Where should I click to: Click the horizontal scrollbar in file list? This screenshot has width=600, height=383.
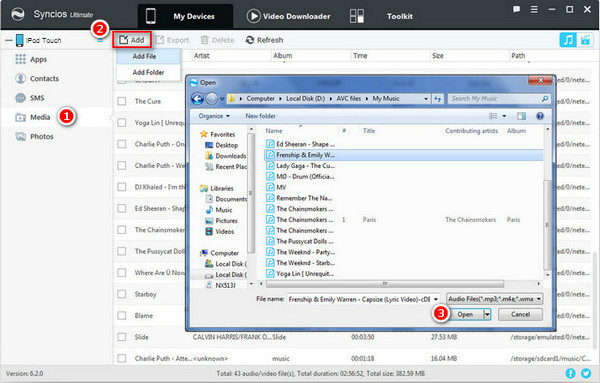[x=385, y=284]
